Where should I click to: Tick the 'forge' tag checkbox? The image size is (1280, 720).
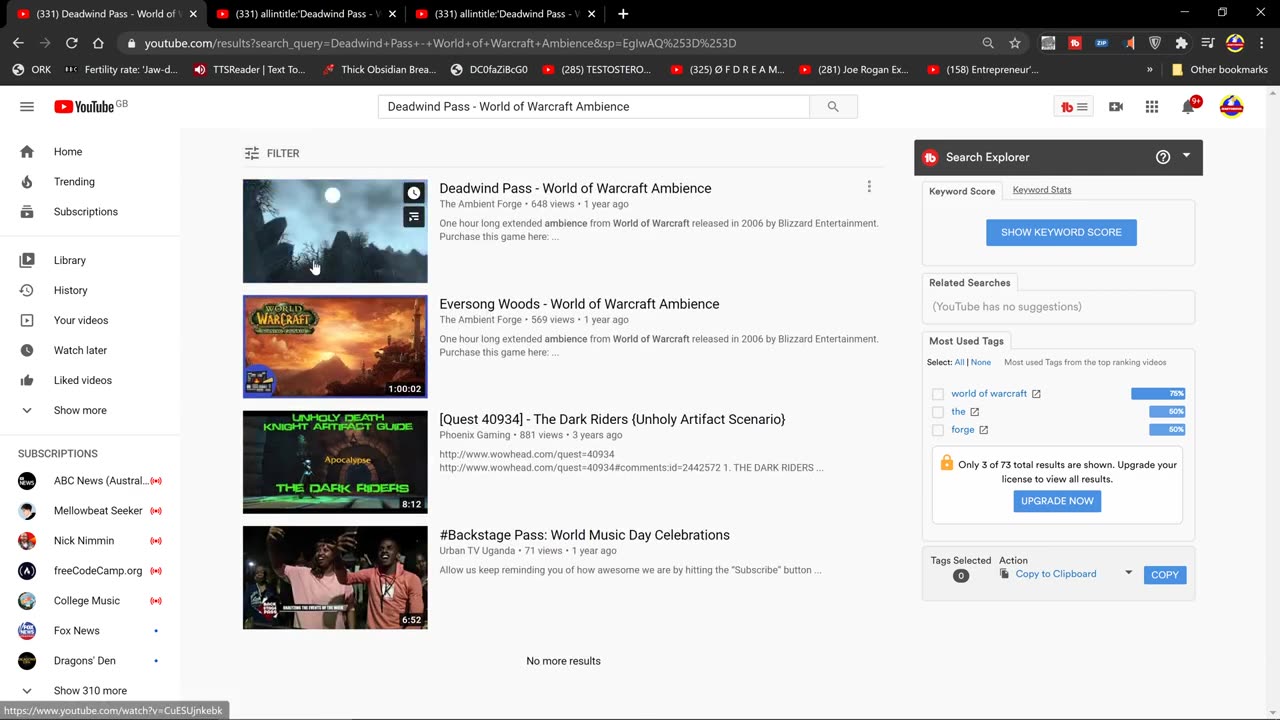pos(937,430)
